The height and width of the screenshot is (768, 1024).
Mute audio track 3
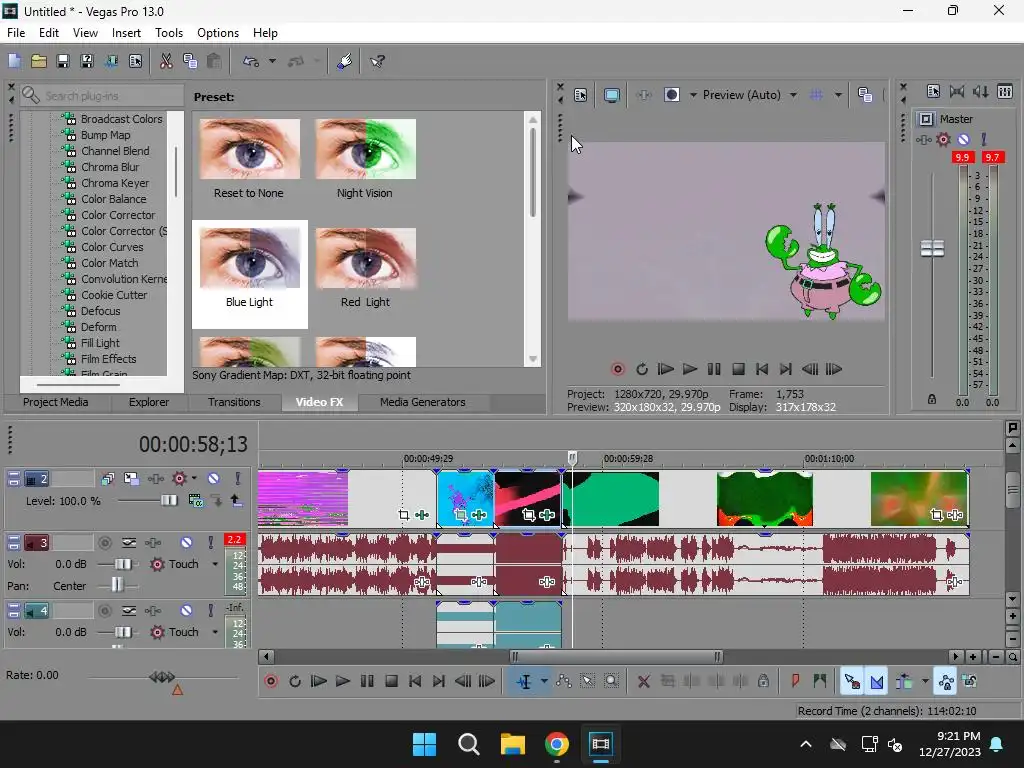click(186, 543)
